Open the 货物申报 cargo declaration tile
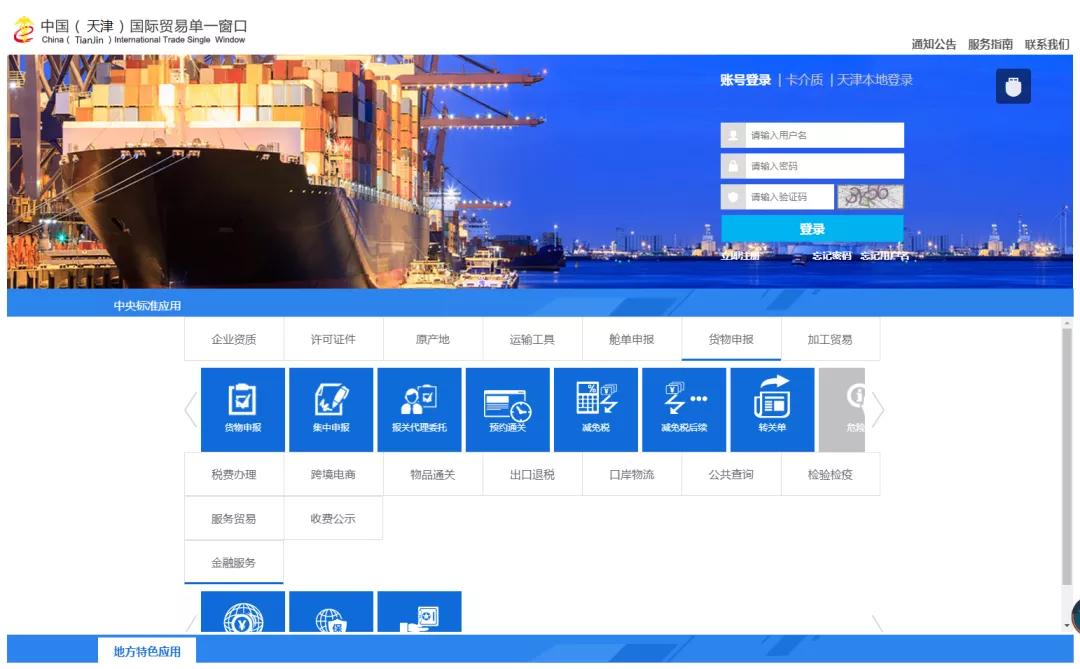 coord(242,409)
